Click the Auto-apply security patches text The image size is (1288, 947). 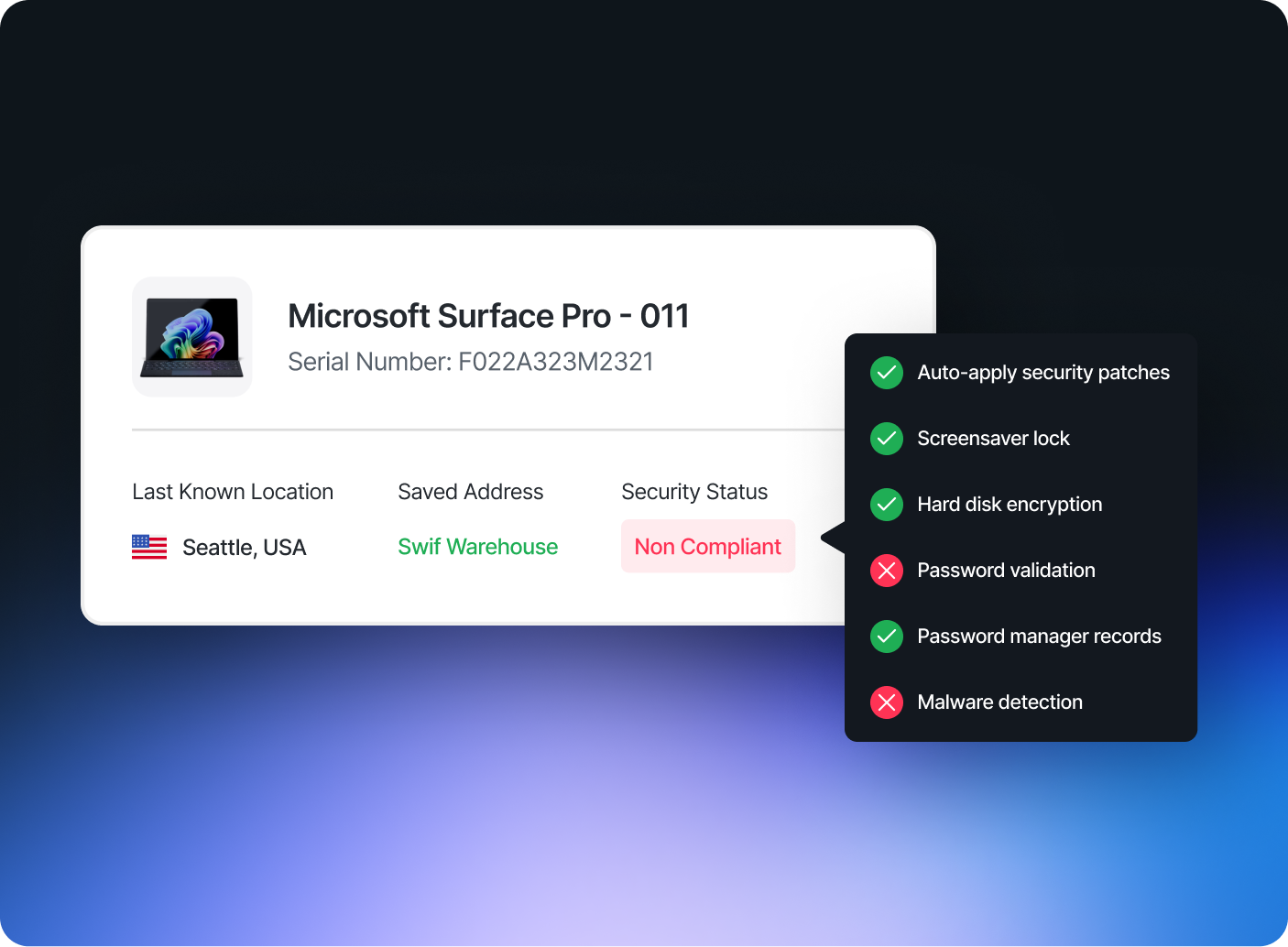[1043, 373]
